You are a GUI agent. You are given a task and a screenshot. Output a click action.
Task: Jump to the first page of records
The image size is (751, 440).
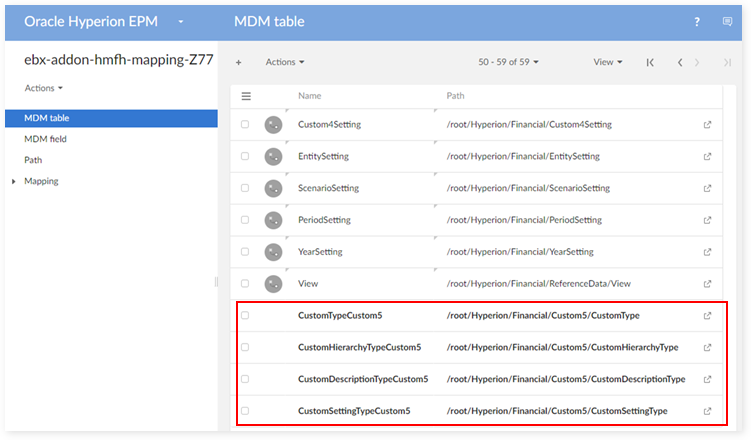pos(650,62)
